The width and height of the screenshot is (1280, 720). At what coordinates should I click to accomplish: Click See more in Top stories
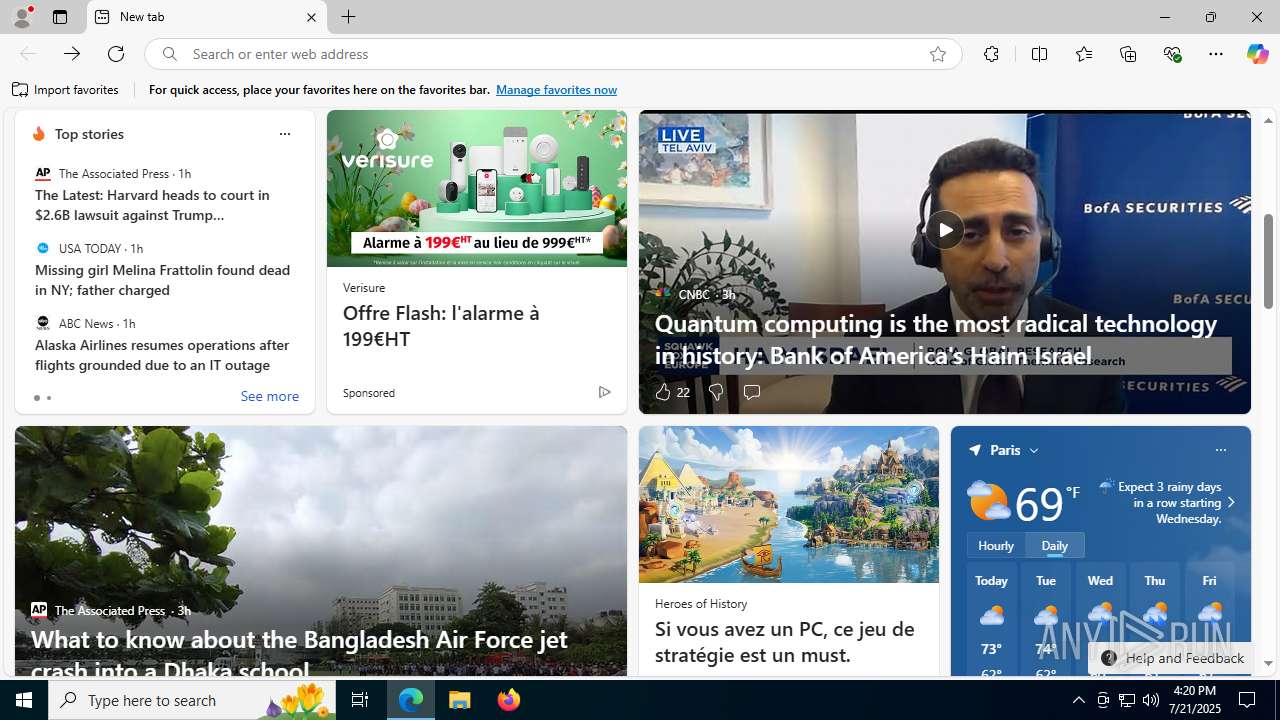coord(269,397)
